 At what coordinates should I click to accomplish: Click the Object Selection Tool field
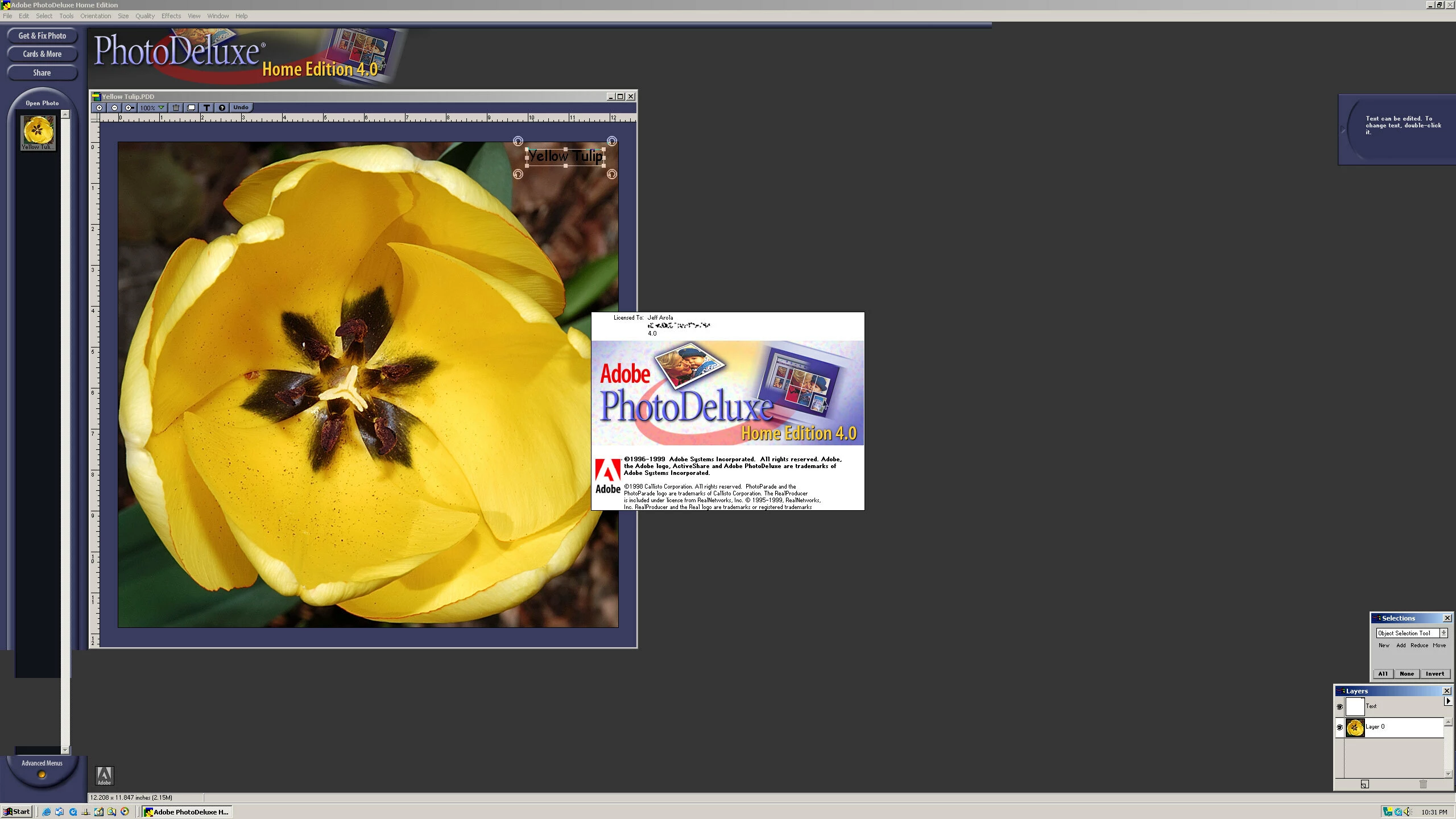click(1408, 633)
